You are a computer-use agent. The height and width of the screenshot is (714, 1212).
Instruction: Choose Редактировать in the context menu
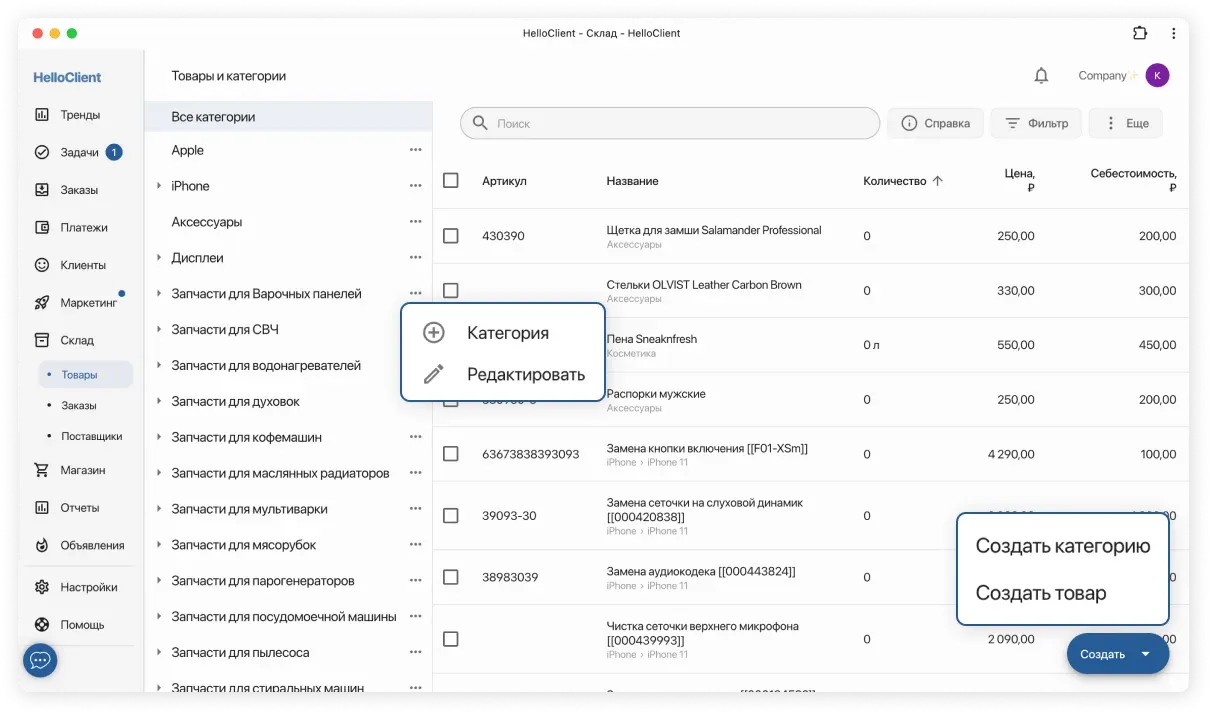[525, 375]
